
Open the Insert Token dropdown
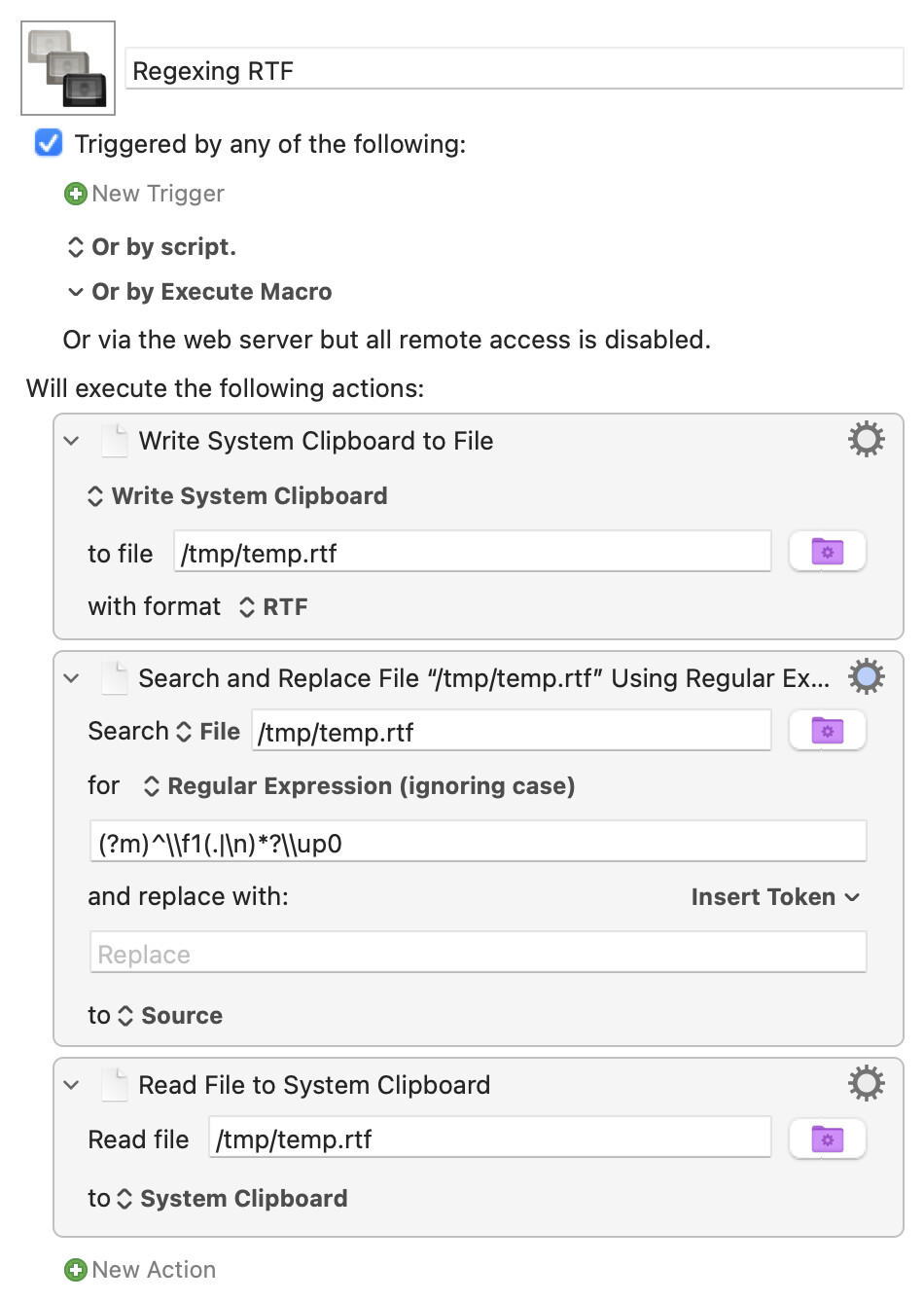pos(775,897)
